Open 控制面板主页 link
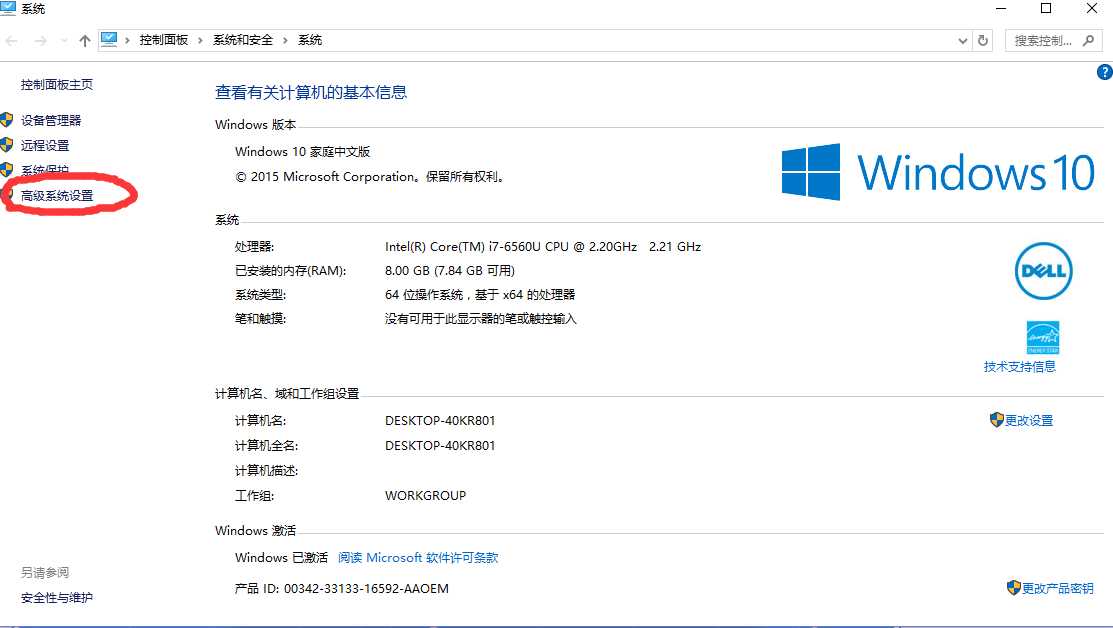Image resolution: width=1113 pixels, height=628 pixels. pos(57,84)
